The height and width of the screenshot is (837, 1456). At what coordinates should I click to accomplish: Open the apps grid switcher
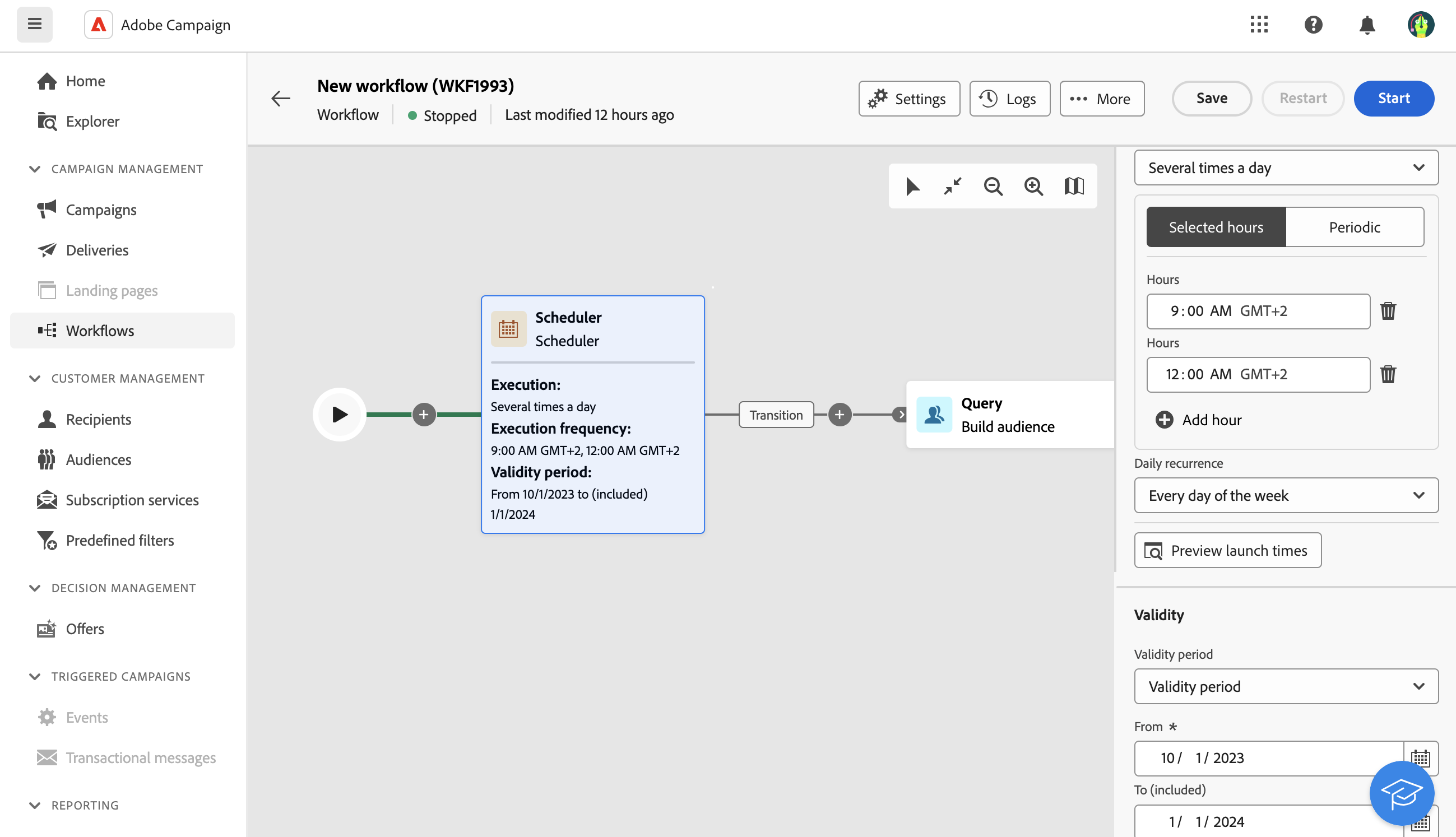1259,25
